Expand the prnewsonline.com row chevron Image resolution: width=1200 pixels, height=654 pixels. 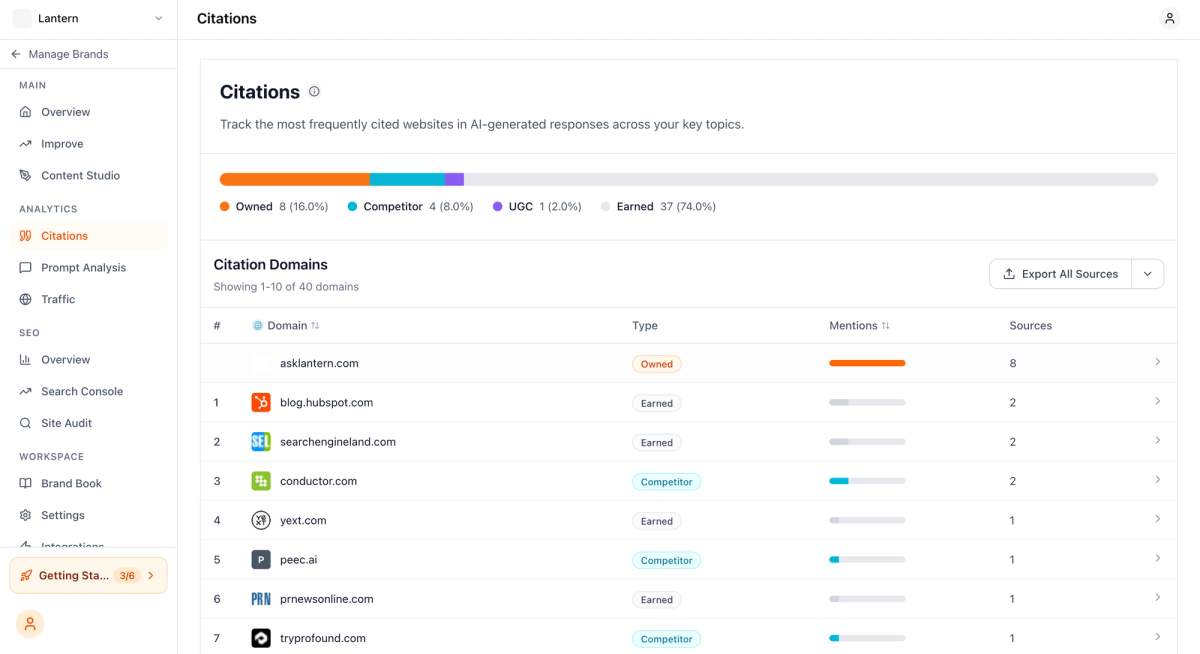coord(1158,598)
